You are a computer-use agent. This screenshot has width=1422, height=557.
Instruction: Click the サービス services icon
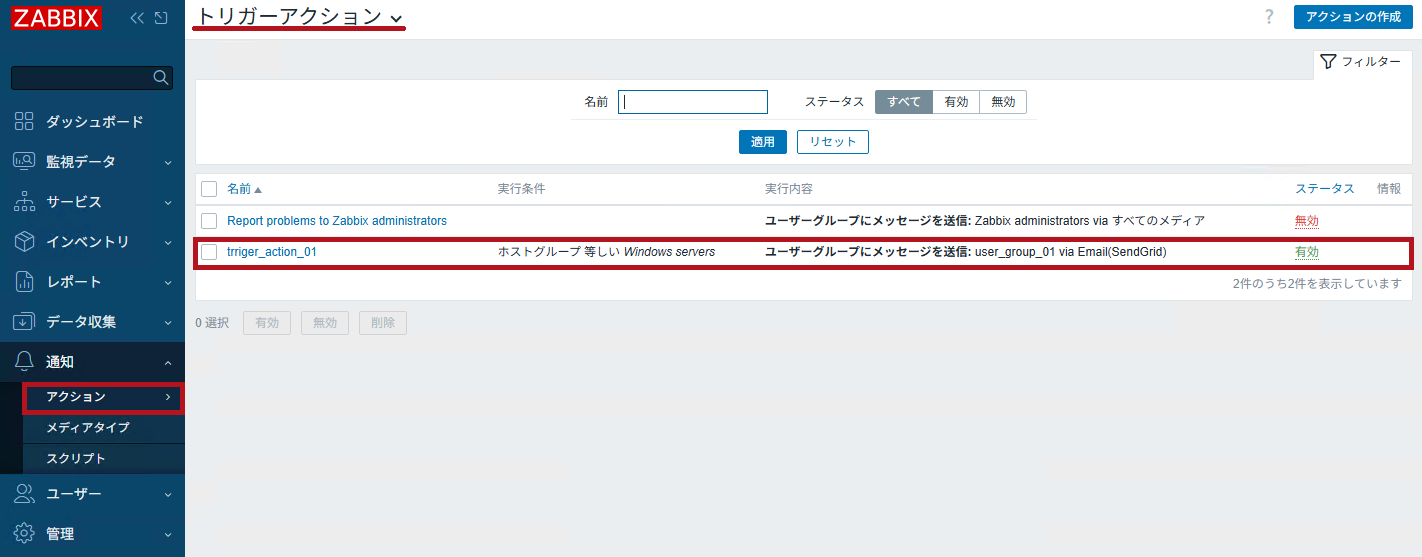click(x=25, y=201)
